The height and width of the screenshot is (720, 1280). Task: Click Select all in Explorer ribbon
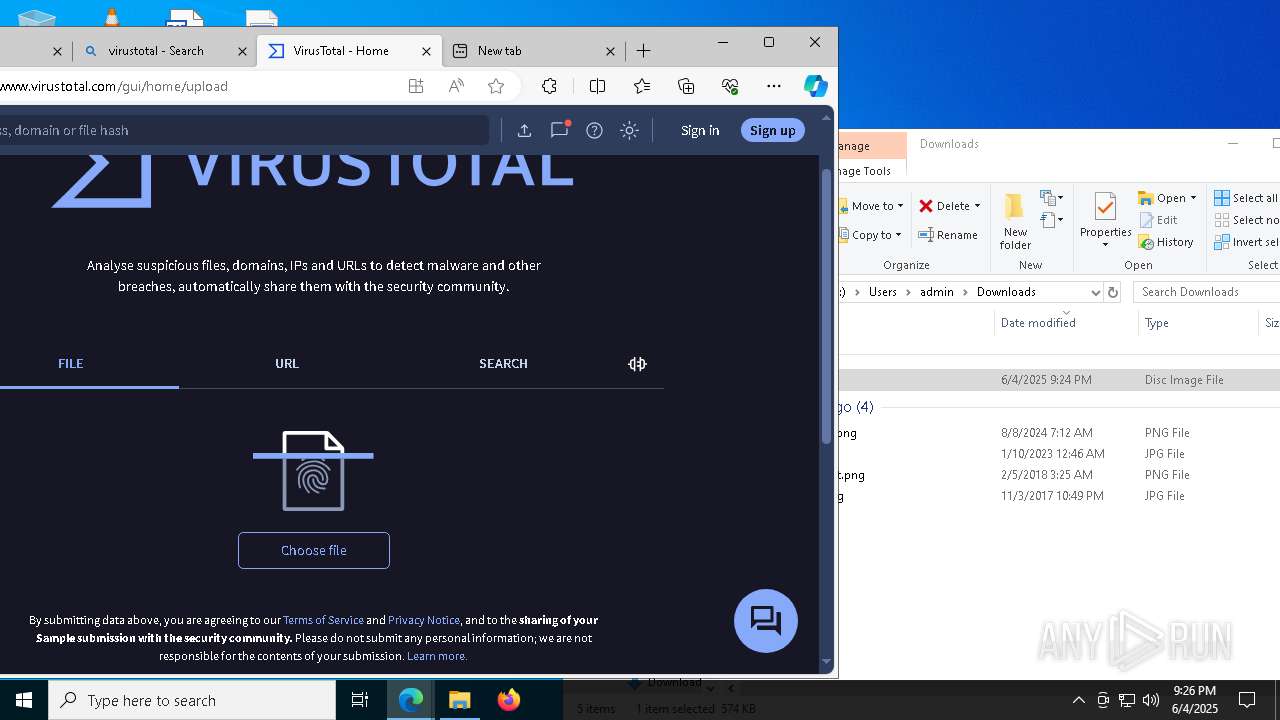click(1246, 198)
